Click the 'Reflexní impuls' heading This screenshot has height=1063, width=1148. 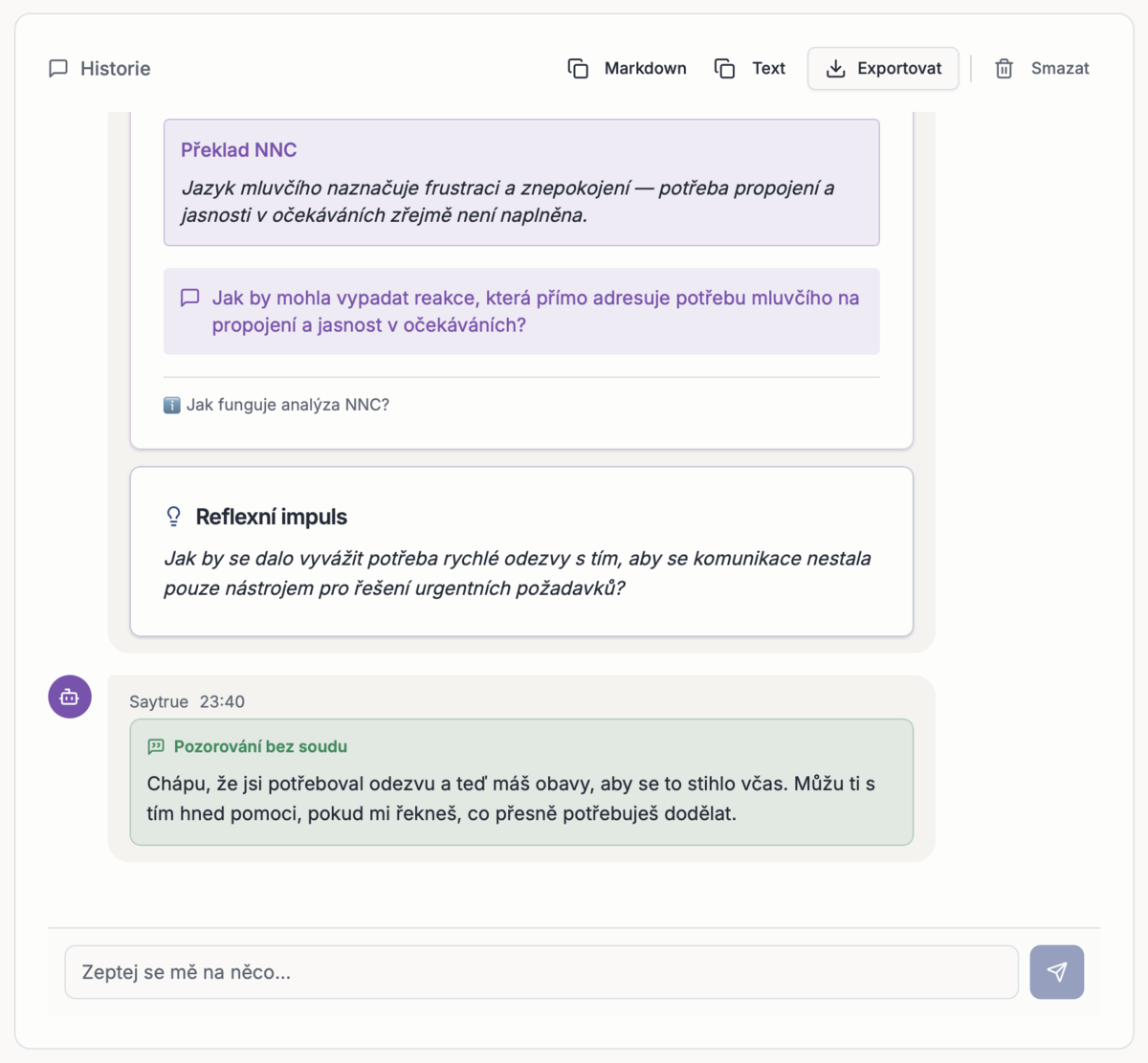(x=272, y=517)
